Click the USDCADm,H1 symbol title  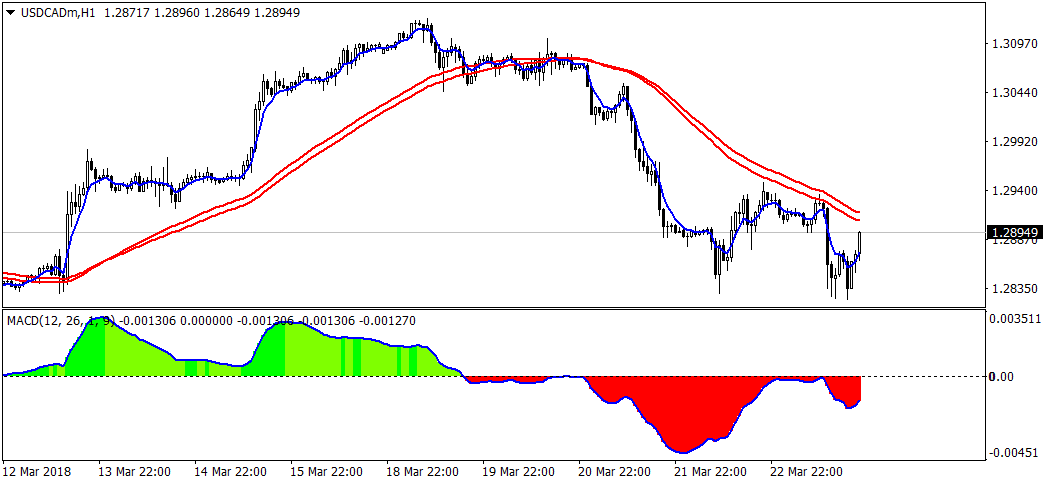click(57, 13)
